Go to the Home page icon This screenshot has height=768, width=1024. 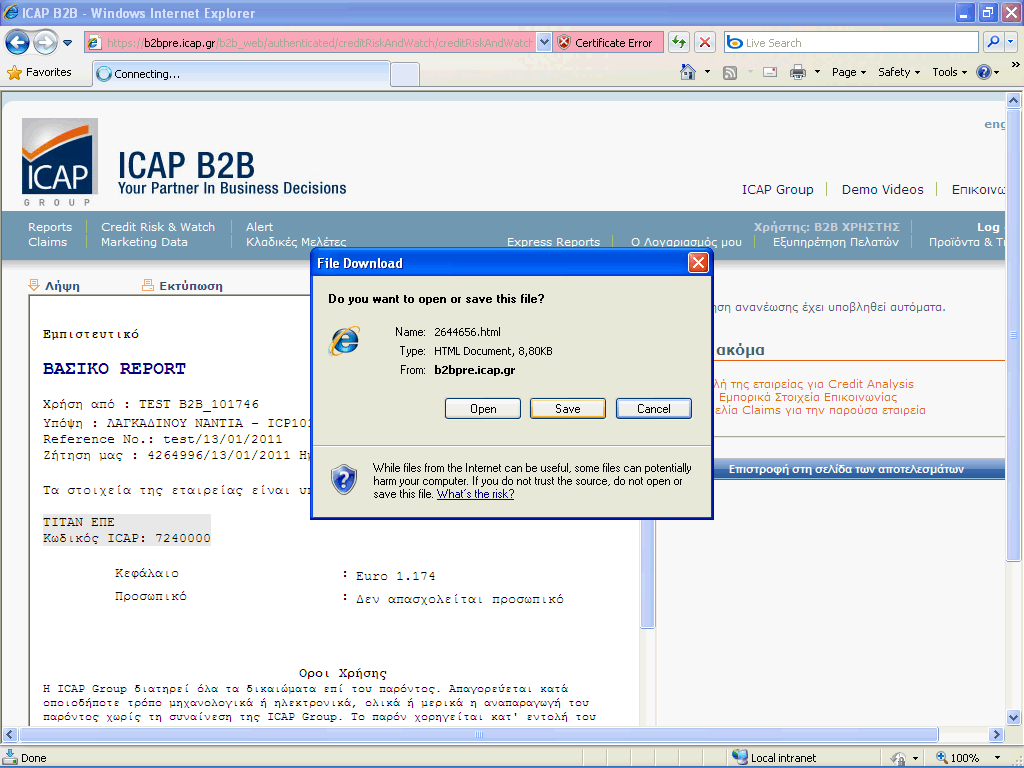coord(688,72)
